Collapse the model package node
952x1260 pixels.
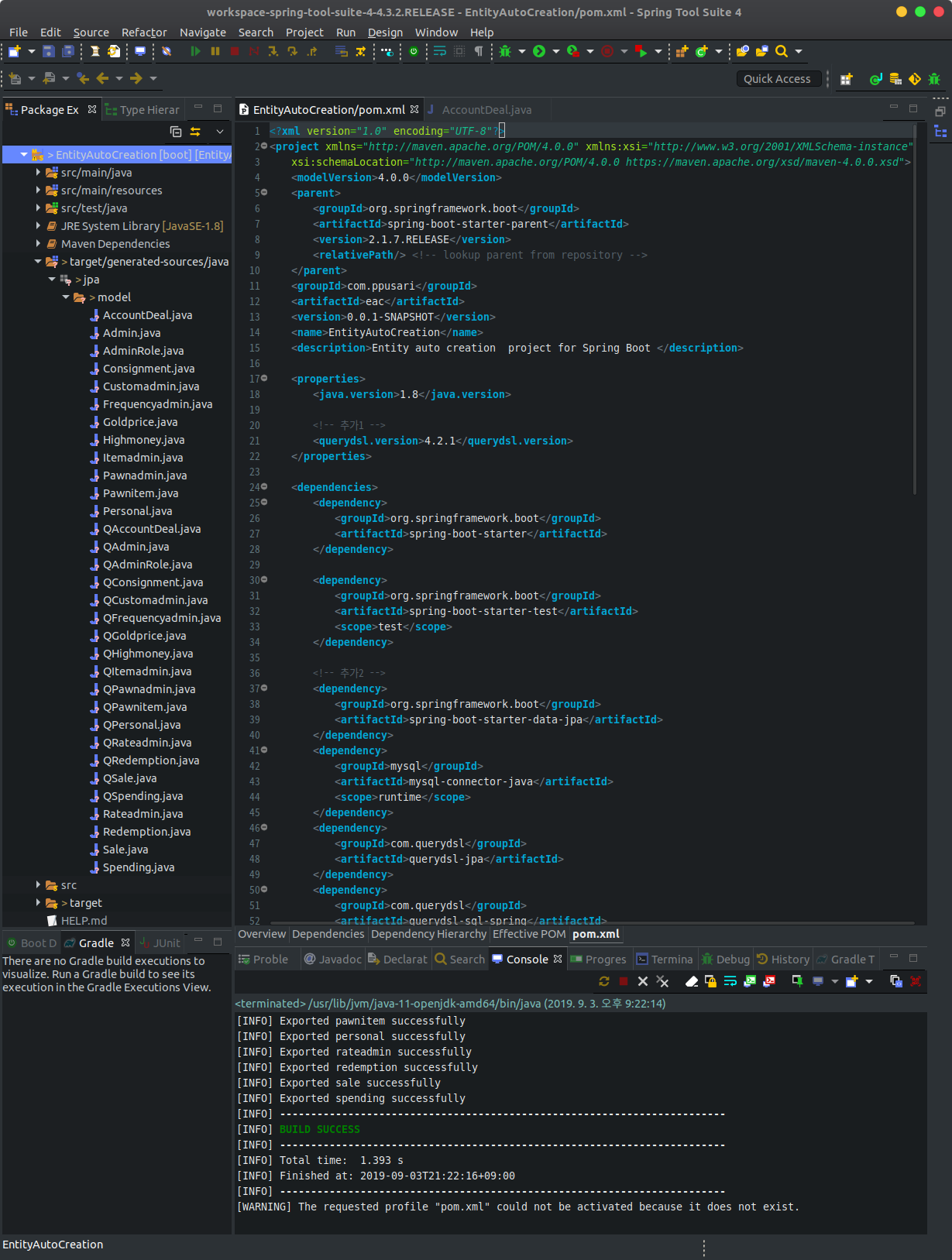coord(67,297)
